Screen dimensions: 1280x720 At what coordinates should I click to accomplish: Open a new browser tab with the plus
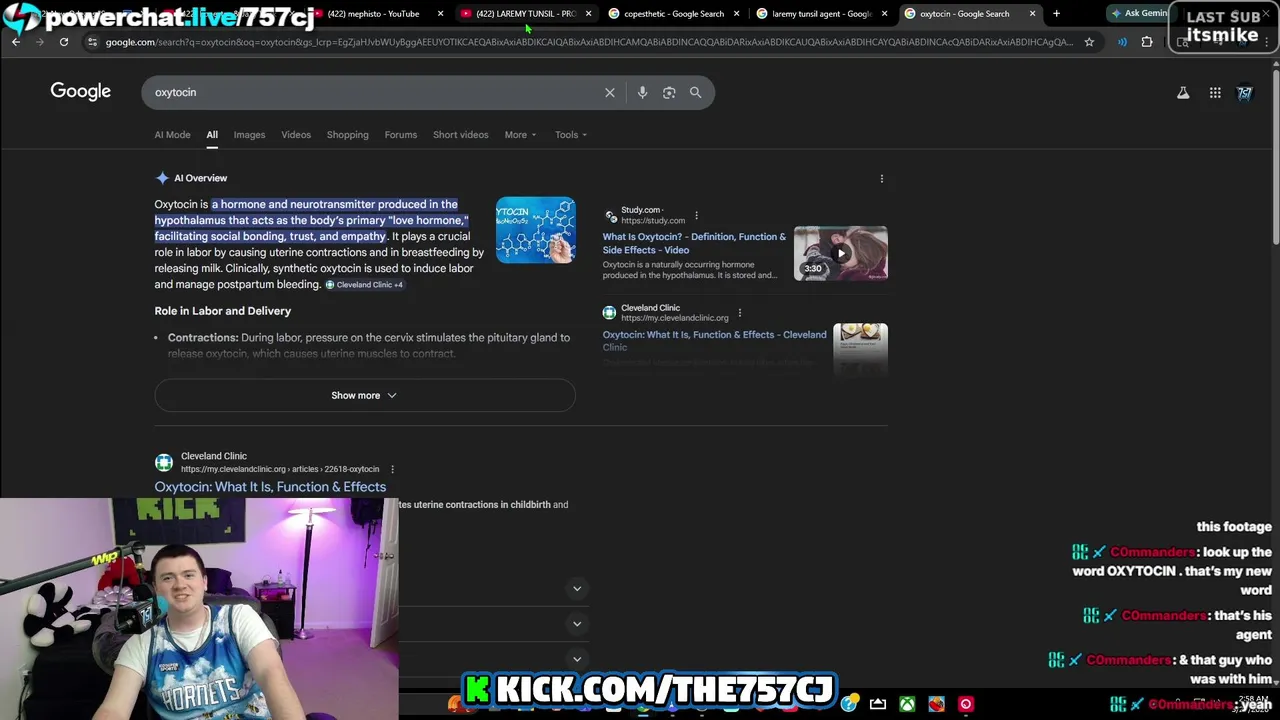[1056, 14]
